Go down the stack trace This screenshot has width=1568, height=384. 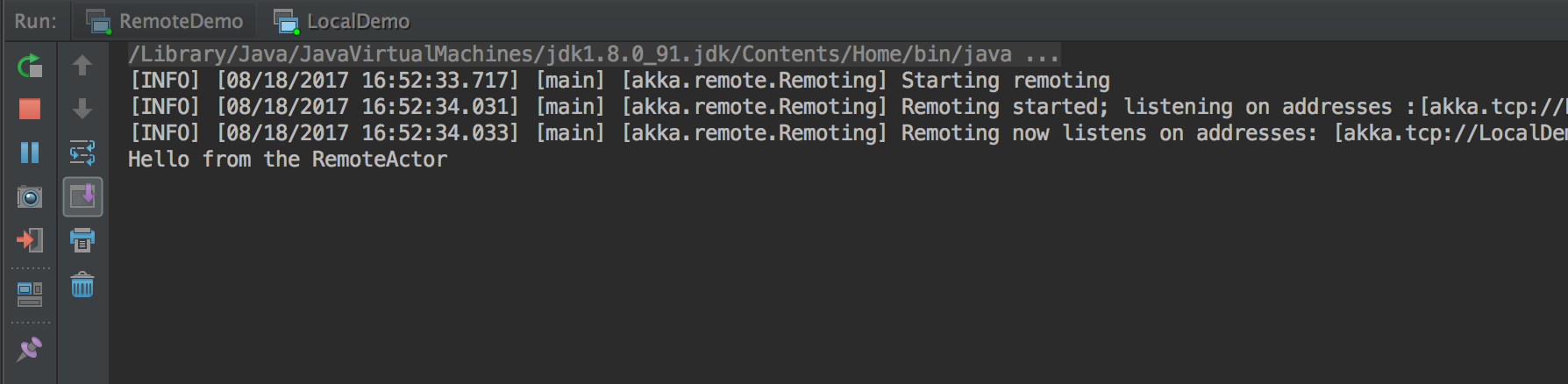pos(82,109)
